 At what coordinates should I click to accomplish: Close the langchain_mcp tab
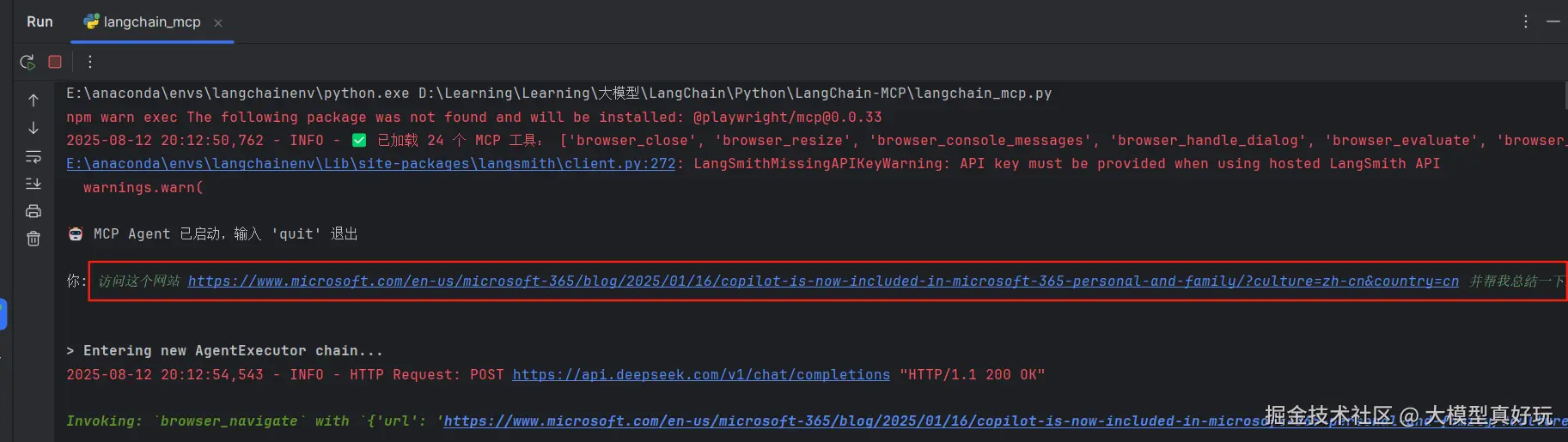pyautogui.click(x=218, y=23)
